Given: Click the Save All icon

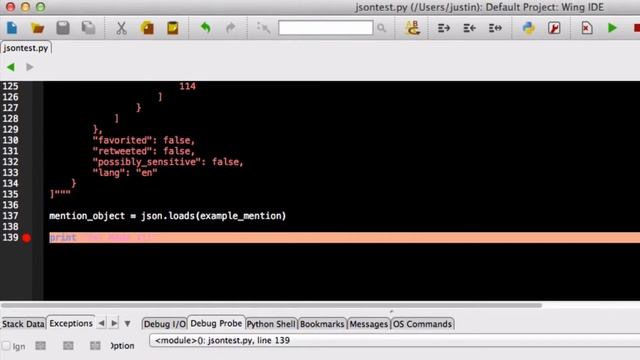Looking at the screenshot, I should (x=88, y=28).
